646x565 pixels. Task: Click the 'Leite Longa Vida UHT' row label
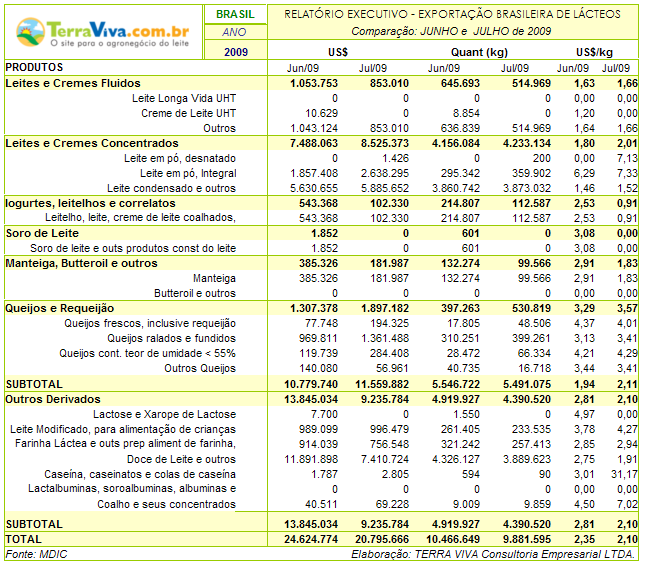click(184, 98)
